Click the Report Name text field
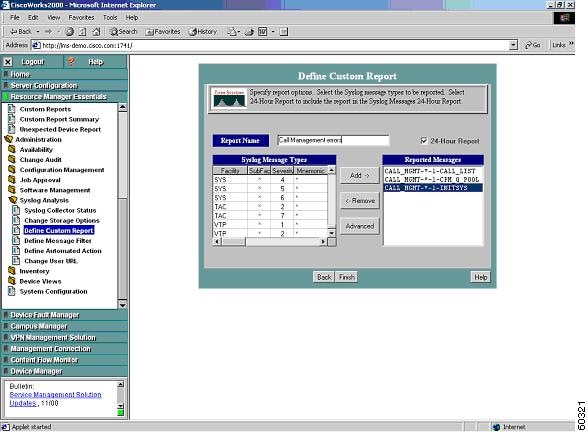This screenshot has width=587, height=432. (333, 140)
